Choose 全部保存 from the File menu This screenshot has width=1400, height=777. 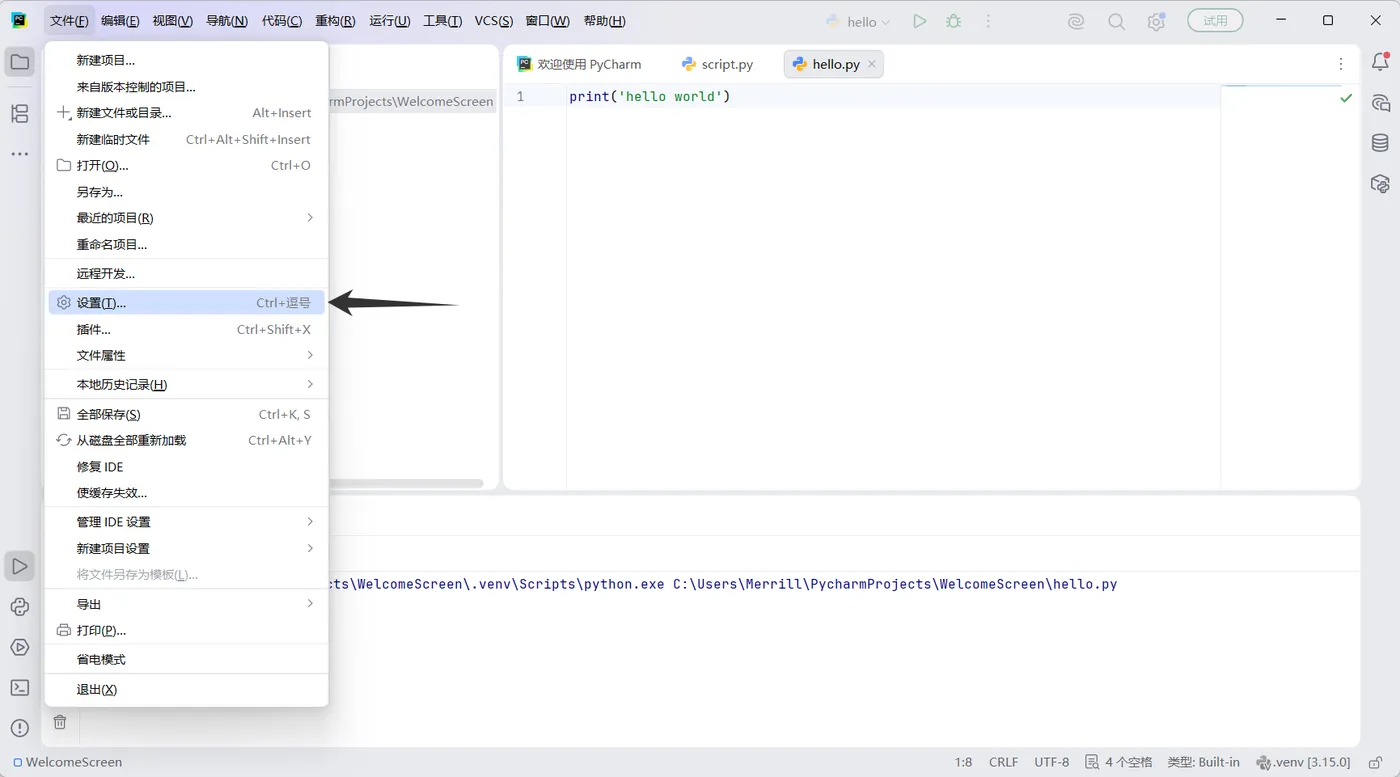coord(186,414)
